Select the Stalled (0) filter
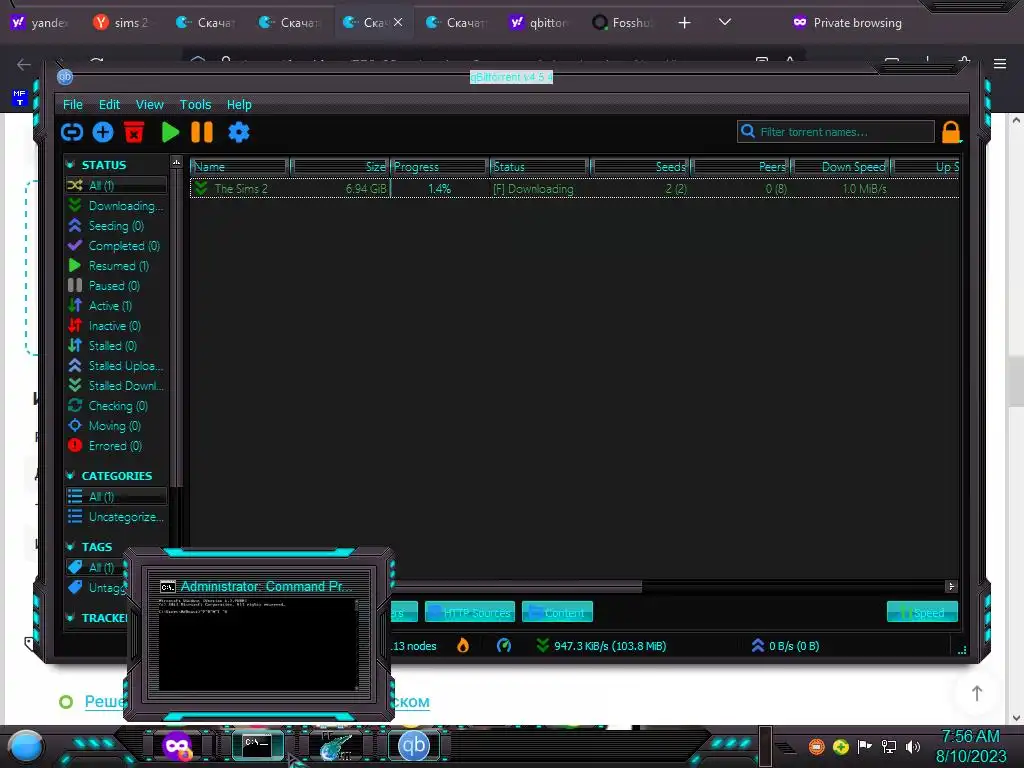 point(116,345)
